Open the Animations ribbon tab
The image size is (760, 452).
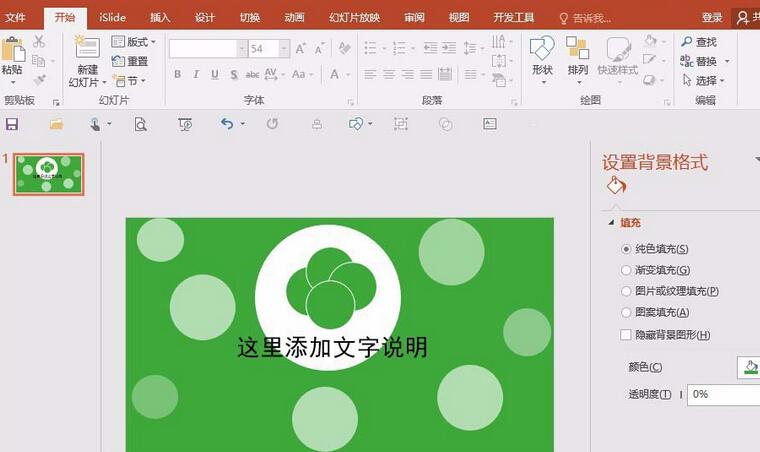(x=294, y=17)
